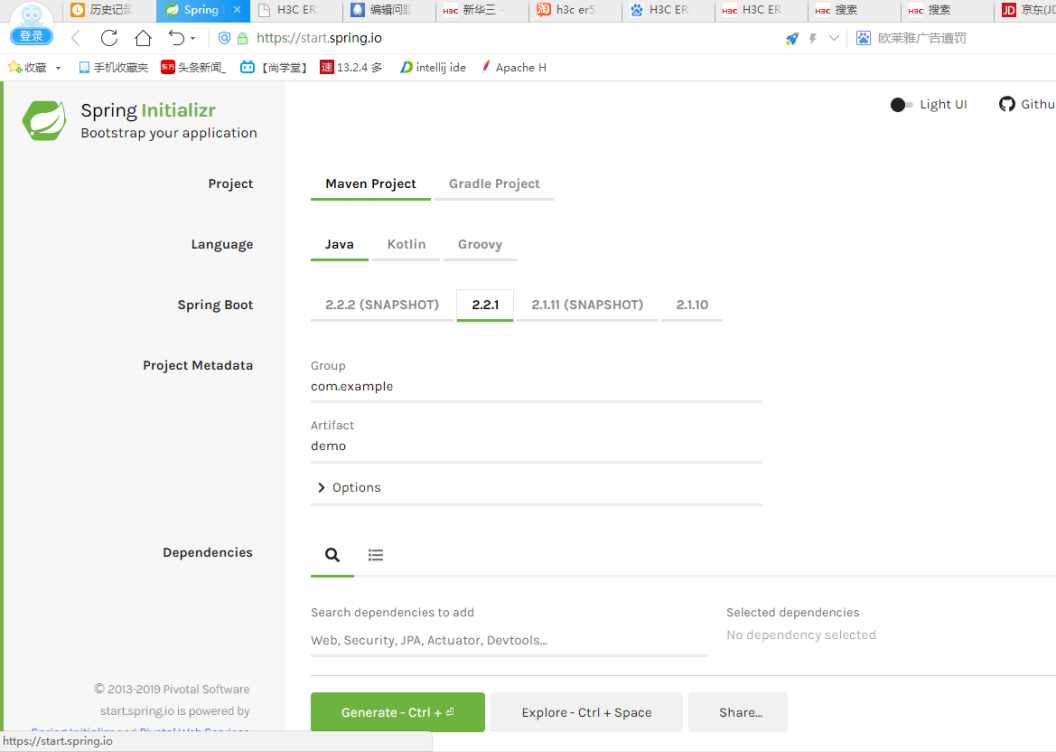Click the browser user avatar login icon

pyautogui.click(x=32, y=15)
